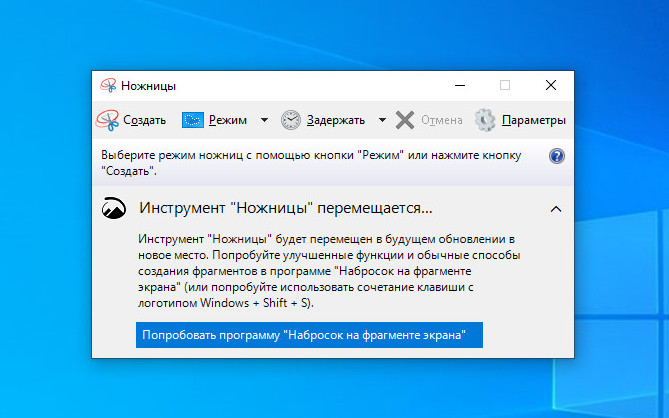Click the blue help question mark icon

(x=557, y=156)
